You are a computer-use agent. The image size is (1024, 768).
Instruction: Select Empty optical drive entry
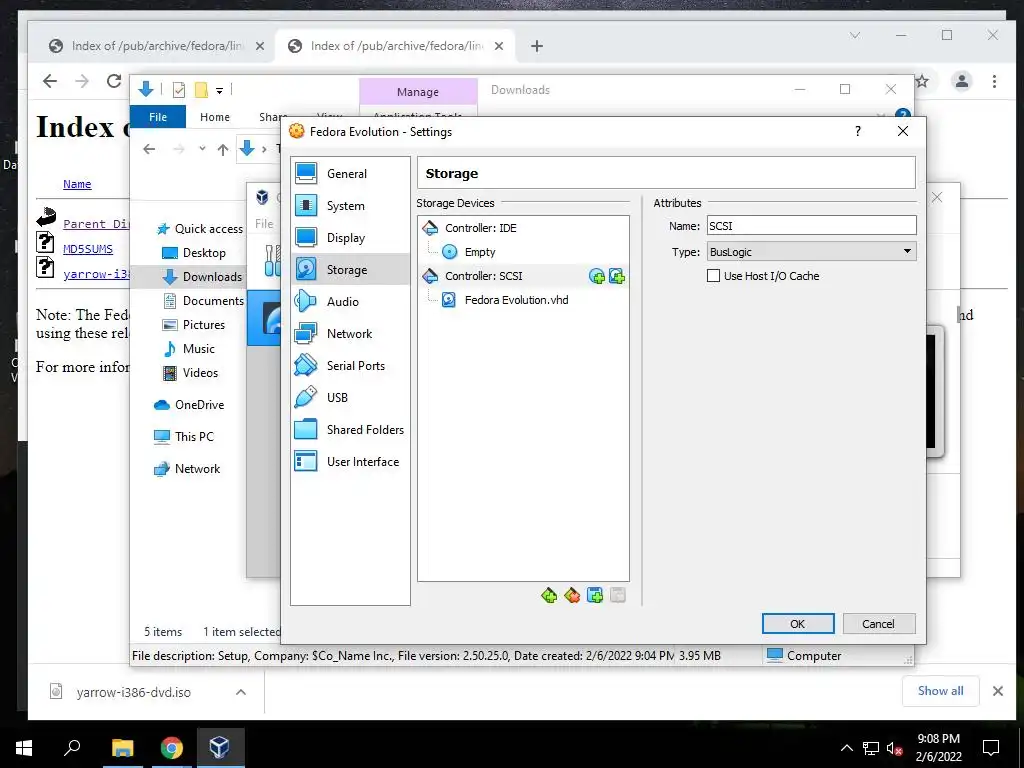coord(523,252)
